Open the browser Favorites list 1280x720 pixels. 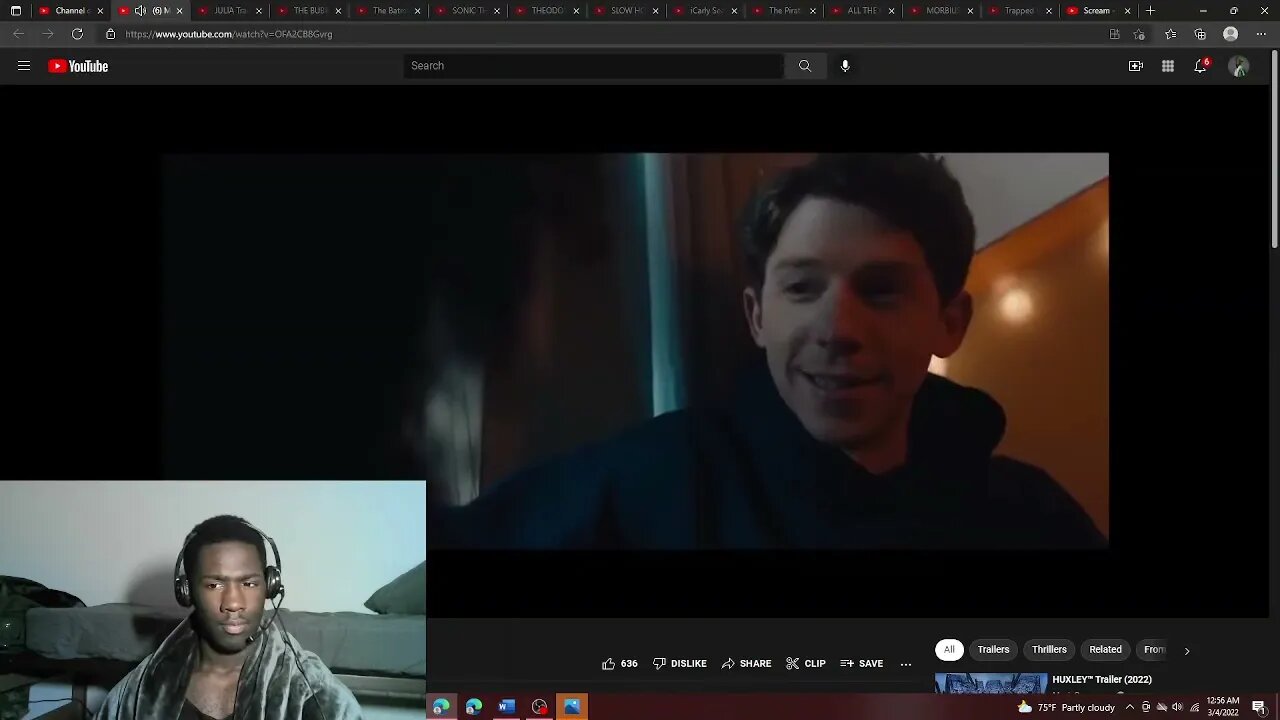point(1171,34)
